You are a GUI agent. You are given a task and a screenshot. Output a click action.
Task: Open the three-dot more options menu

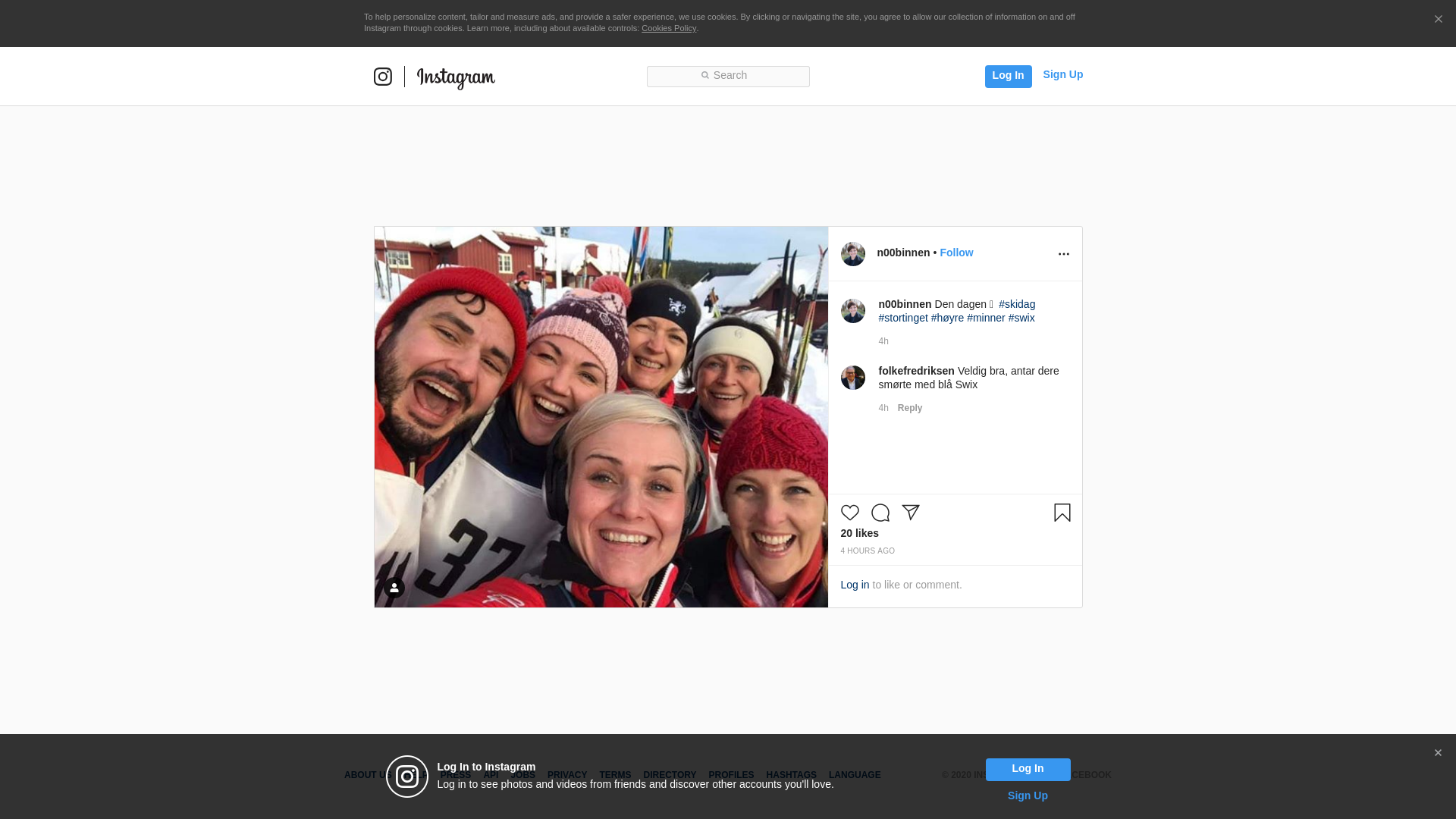pos(1063,254)
